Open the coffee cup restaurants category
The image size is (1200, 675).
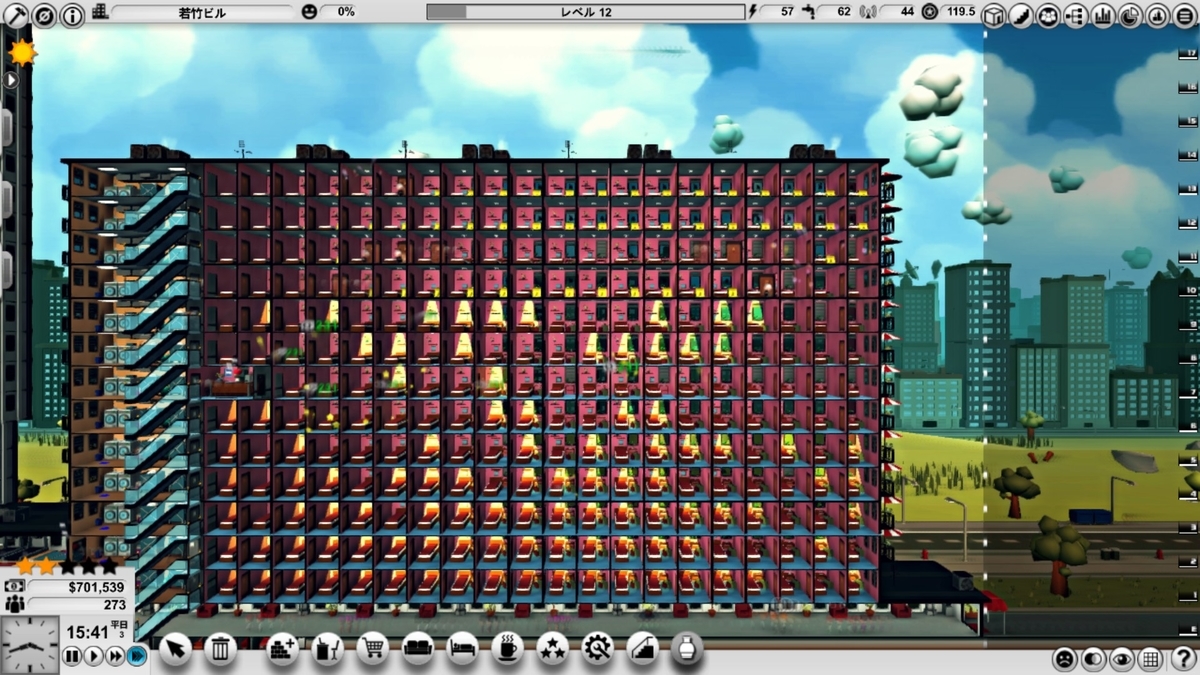click(507, 649)
